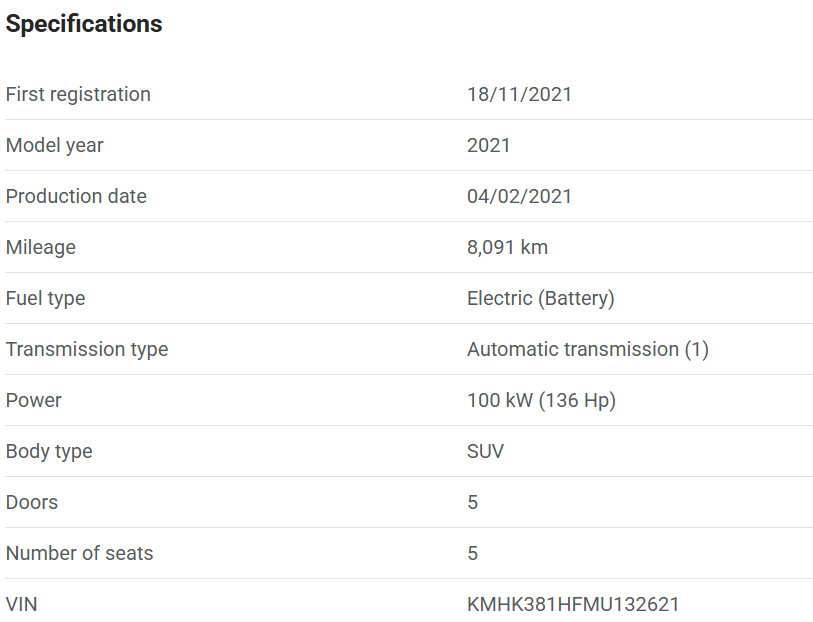Image resolution: width=813 pixels, height=622 pixels.
Task: Click the Number of seats label
Action: 80,553
